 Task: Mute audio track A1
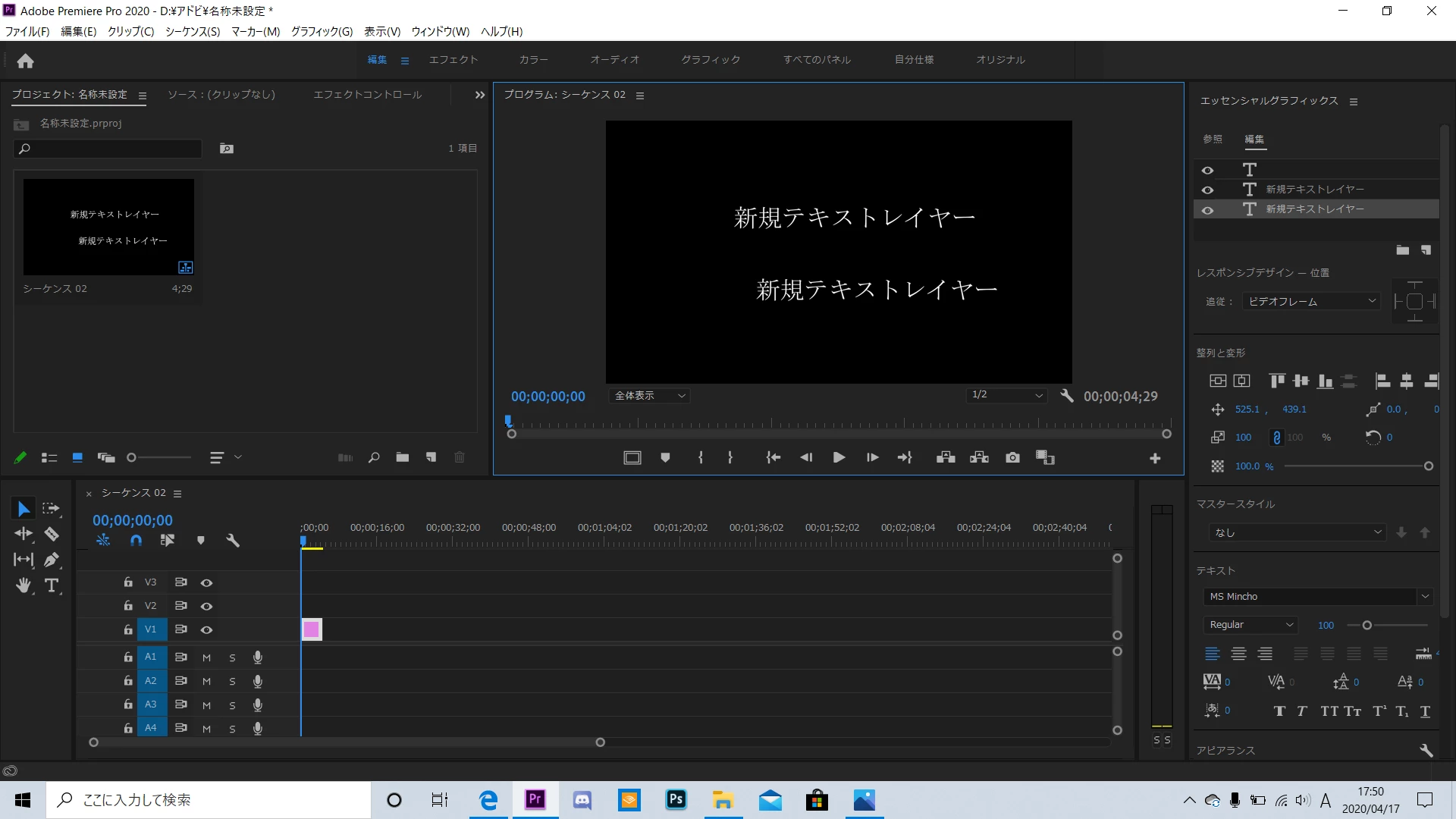pyautogui.click(x=206, y=657)
